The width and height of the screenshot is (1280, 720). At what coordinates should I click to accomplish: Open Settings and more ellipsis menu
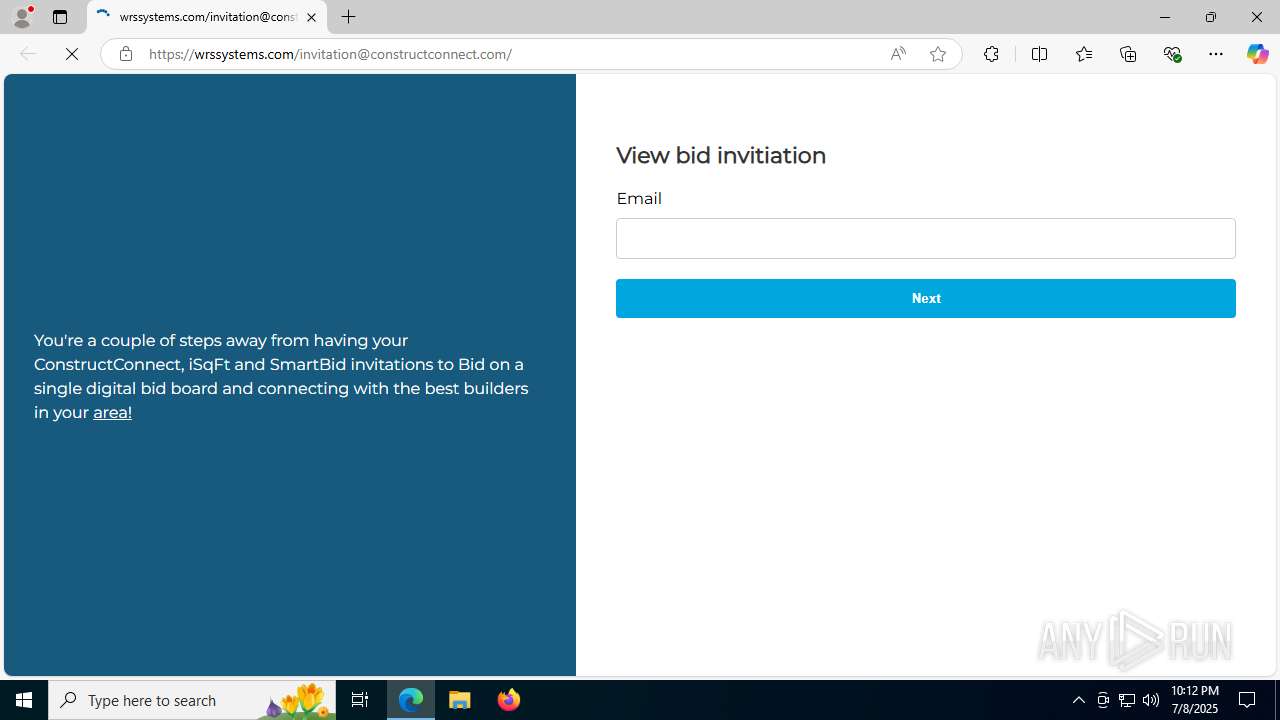pyautogui.click(x=1216, y=54)
